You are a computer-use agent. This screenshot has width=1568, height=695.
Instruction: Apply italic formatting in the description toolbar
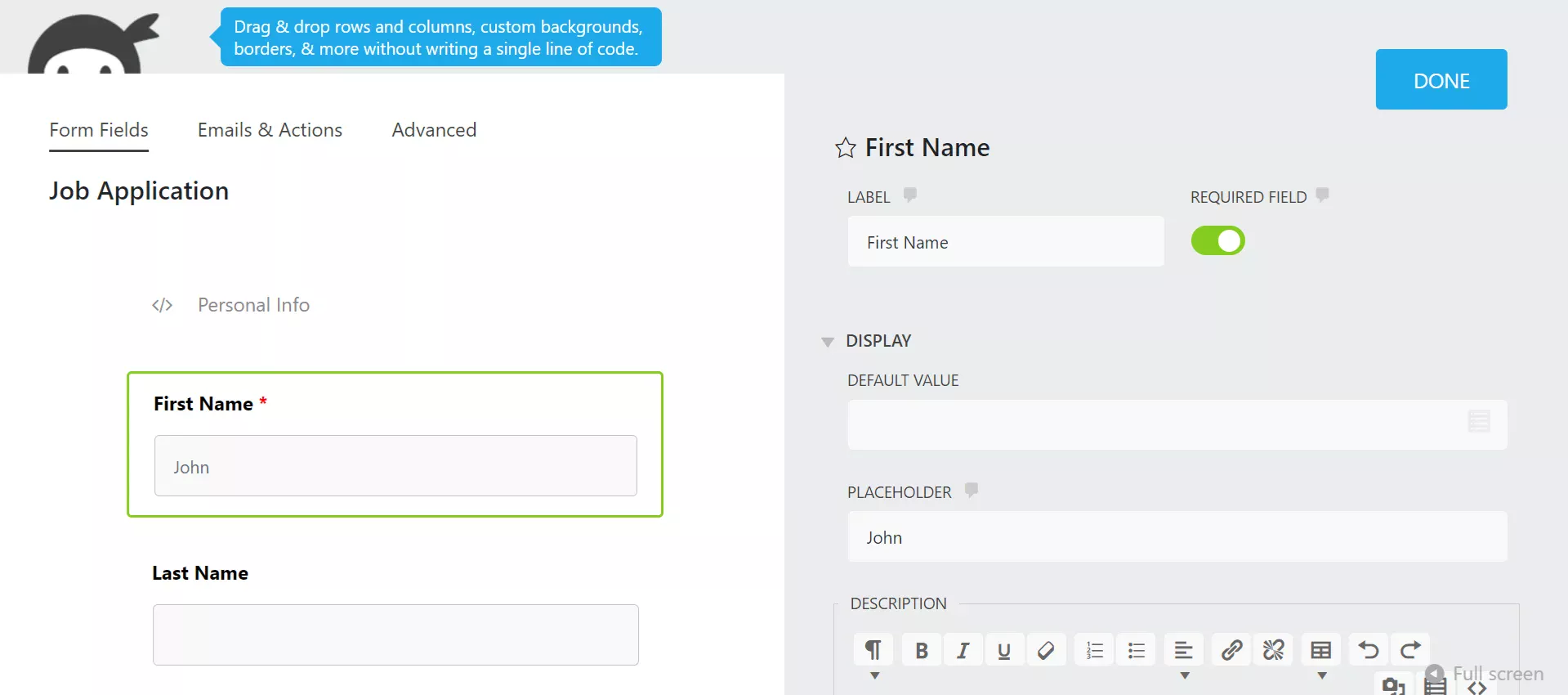[x=963, y=649]
